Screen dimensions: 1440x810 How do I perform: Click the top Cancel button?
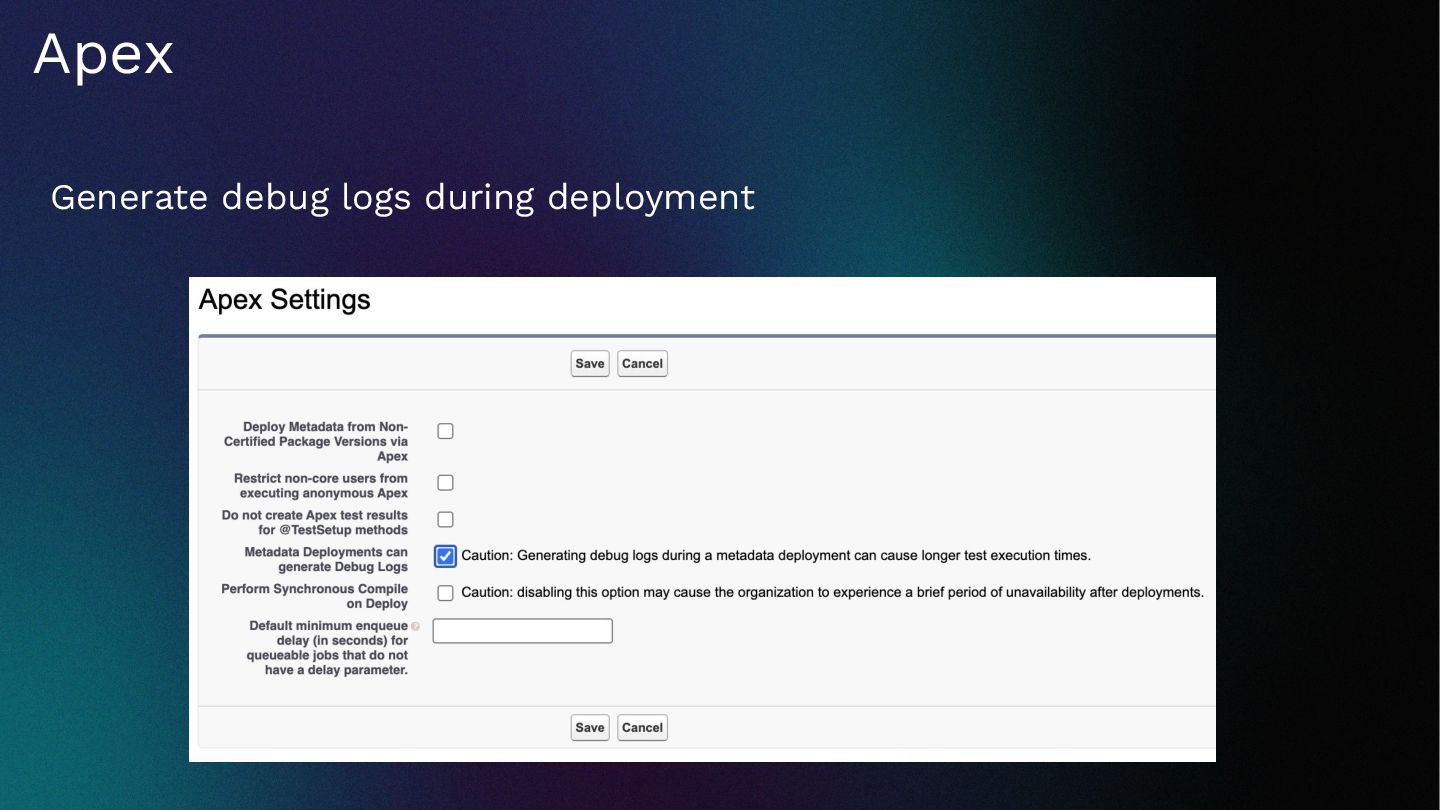coord(642,363)
